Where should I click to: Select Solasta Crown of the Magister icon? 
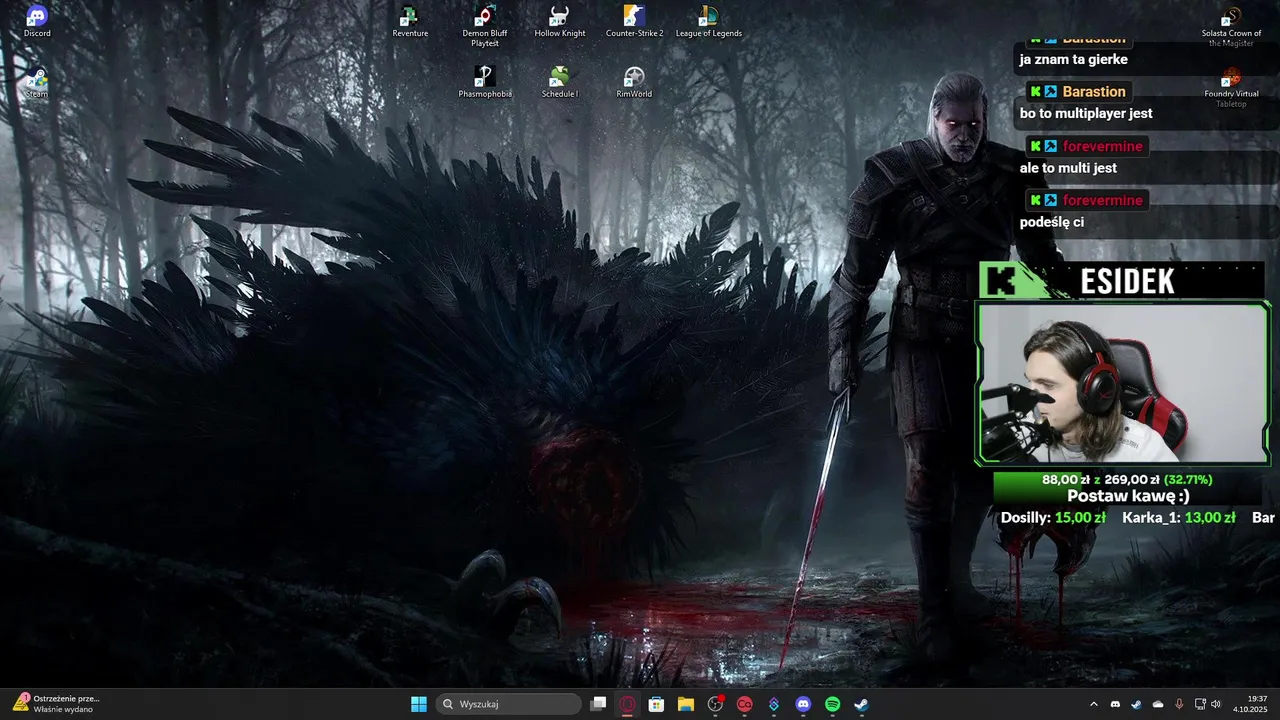1231,27
